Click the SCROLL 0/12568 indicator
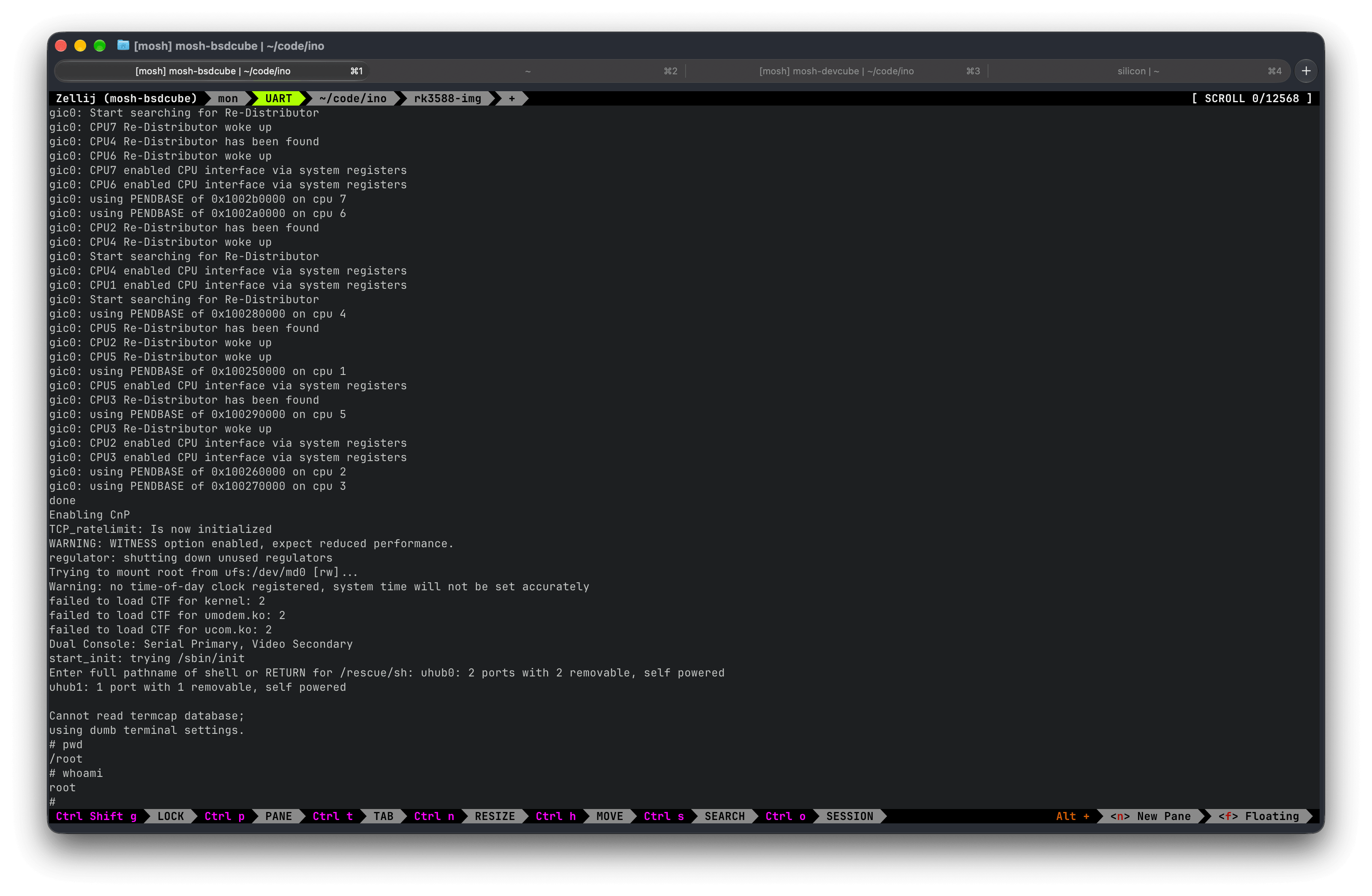This screenshot has width=1372, height=896. tap(1252, 98)
